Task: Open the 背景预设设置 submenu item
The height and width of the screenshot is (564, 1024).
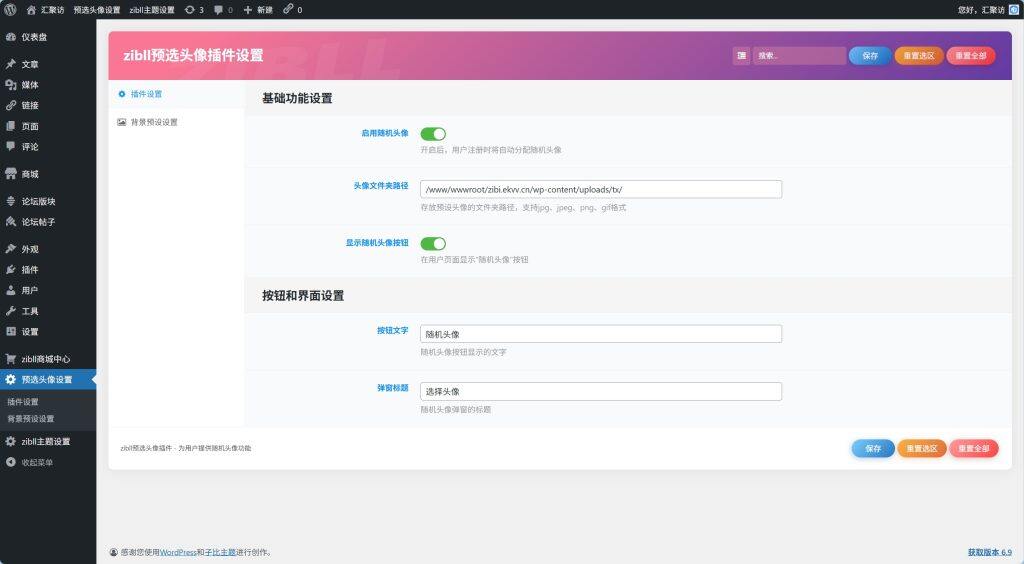Action: pyautogui.click(x=31, y=419)
